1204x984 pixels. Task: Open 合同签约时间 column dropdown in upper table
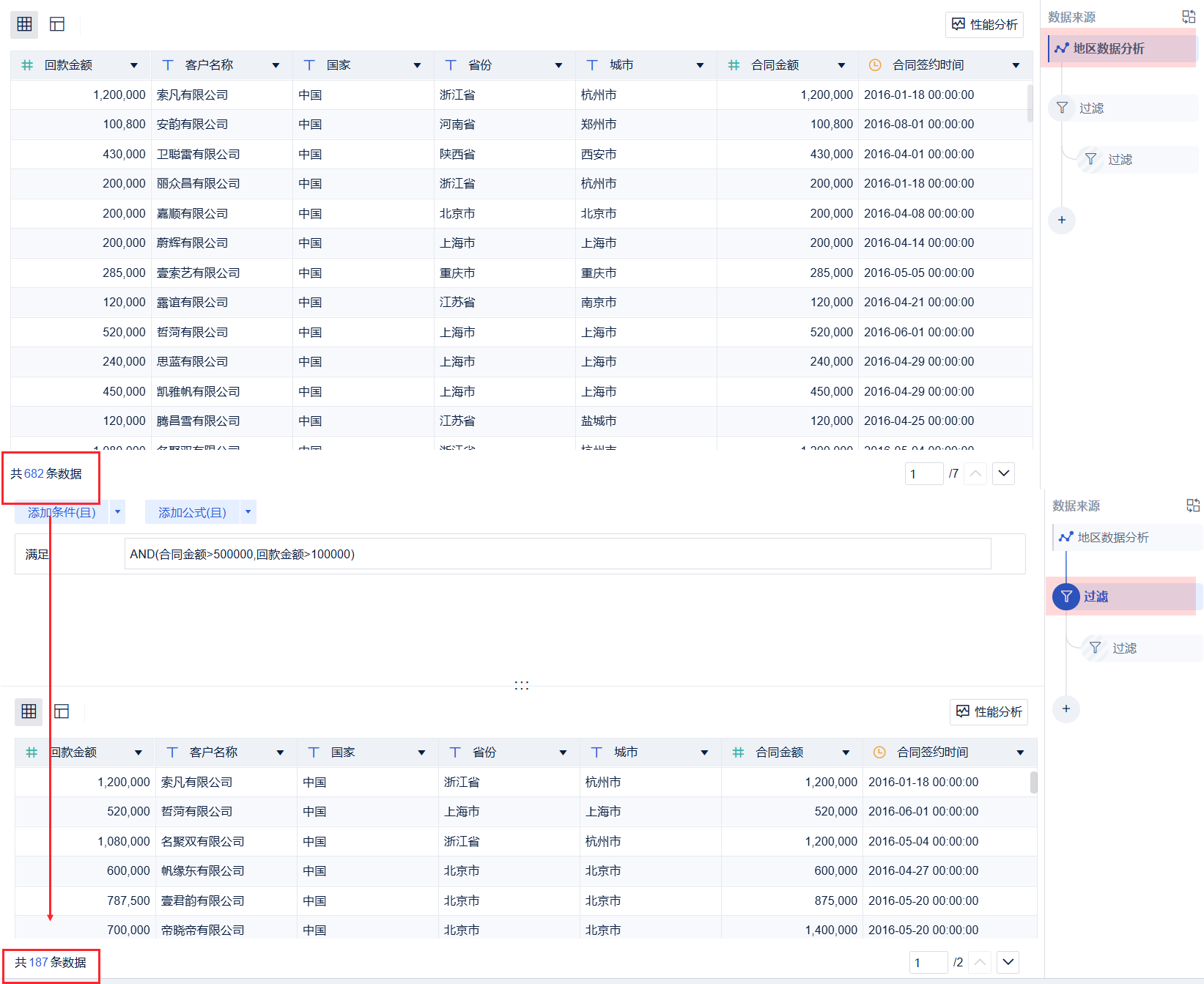(x=1016, y=65)
